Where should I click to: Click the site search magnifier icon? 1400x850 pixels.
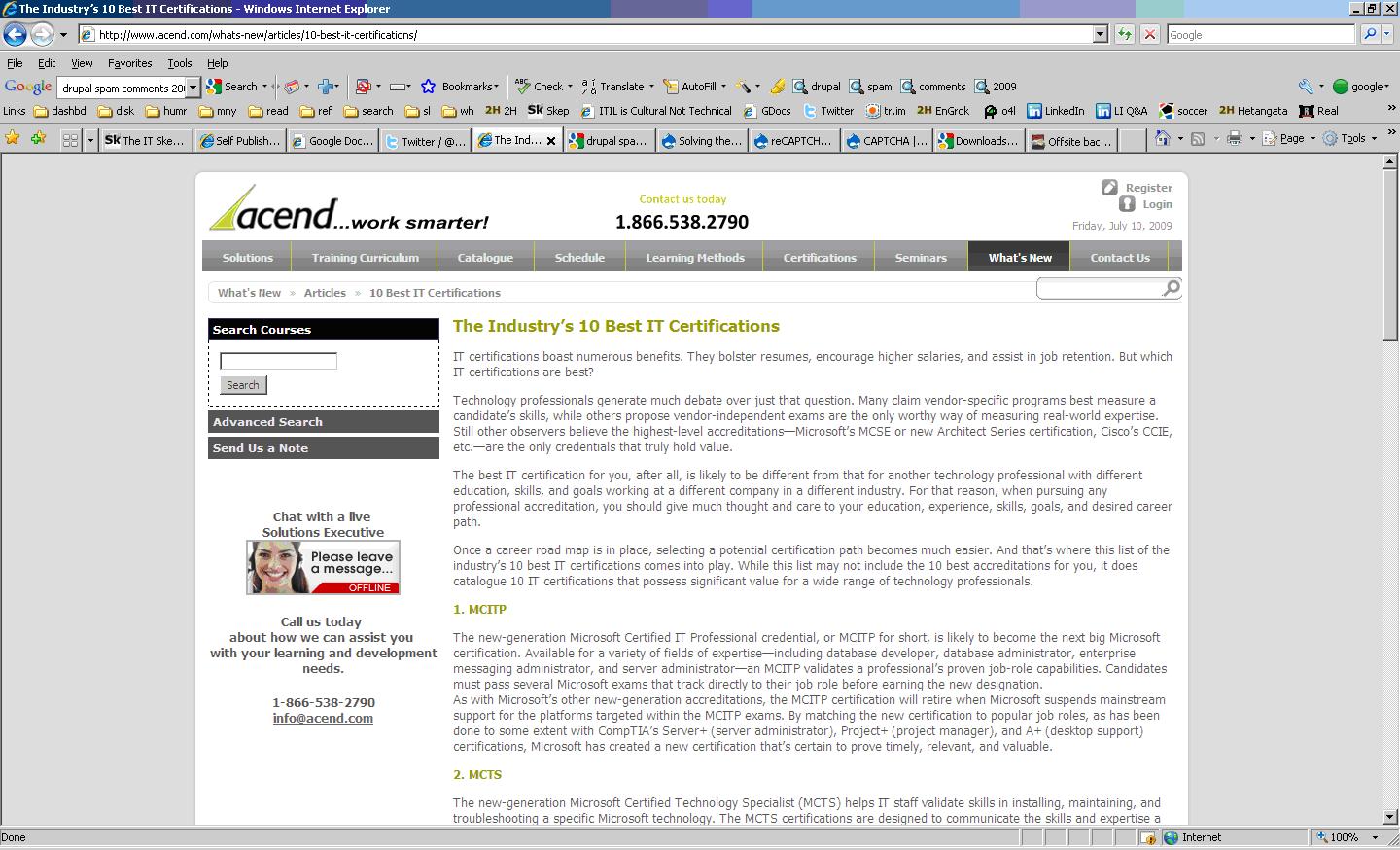tap(1172, 288)
